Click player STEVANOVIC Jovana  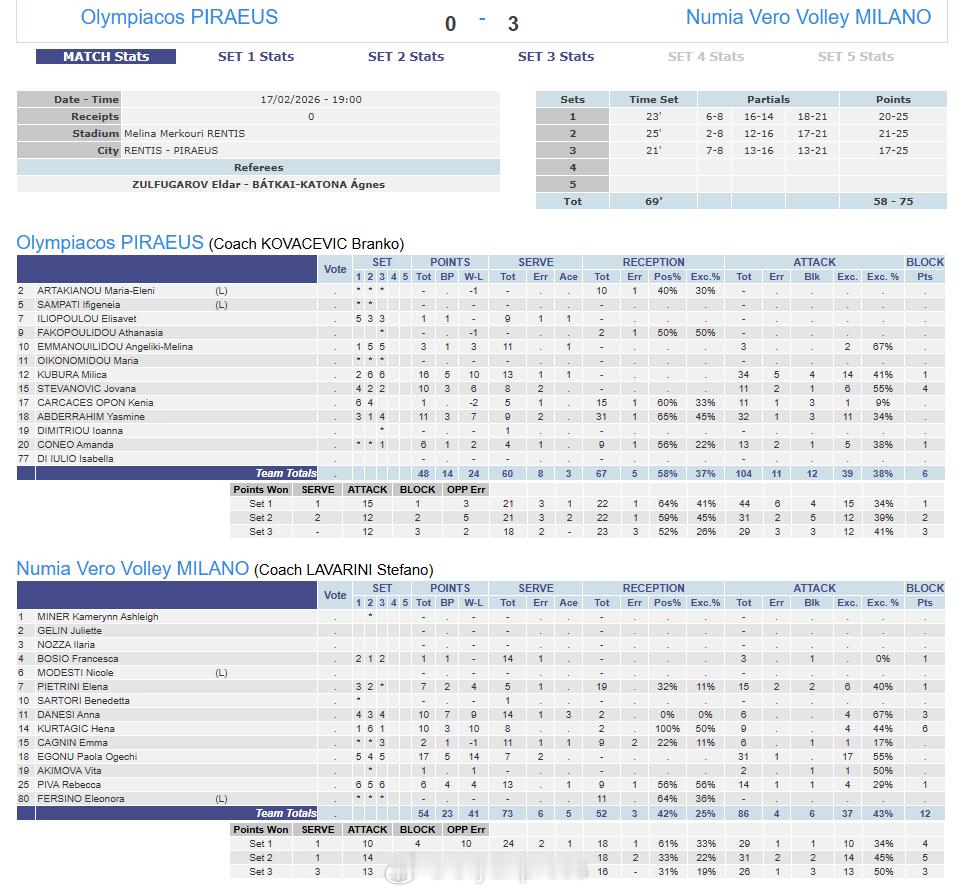pos(87,388)
